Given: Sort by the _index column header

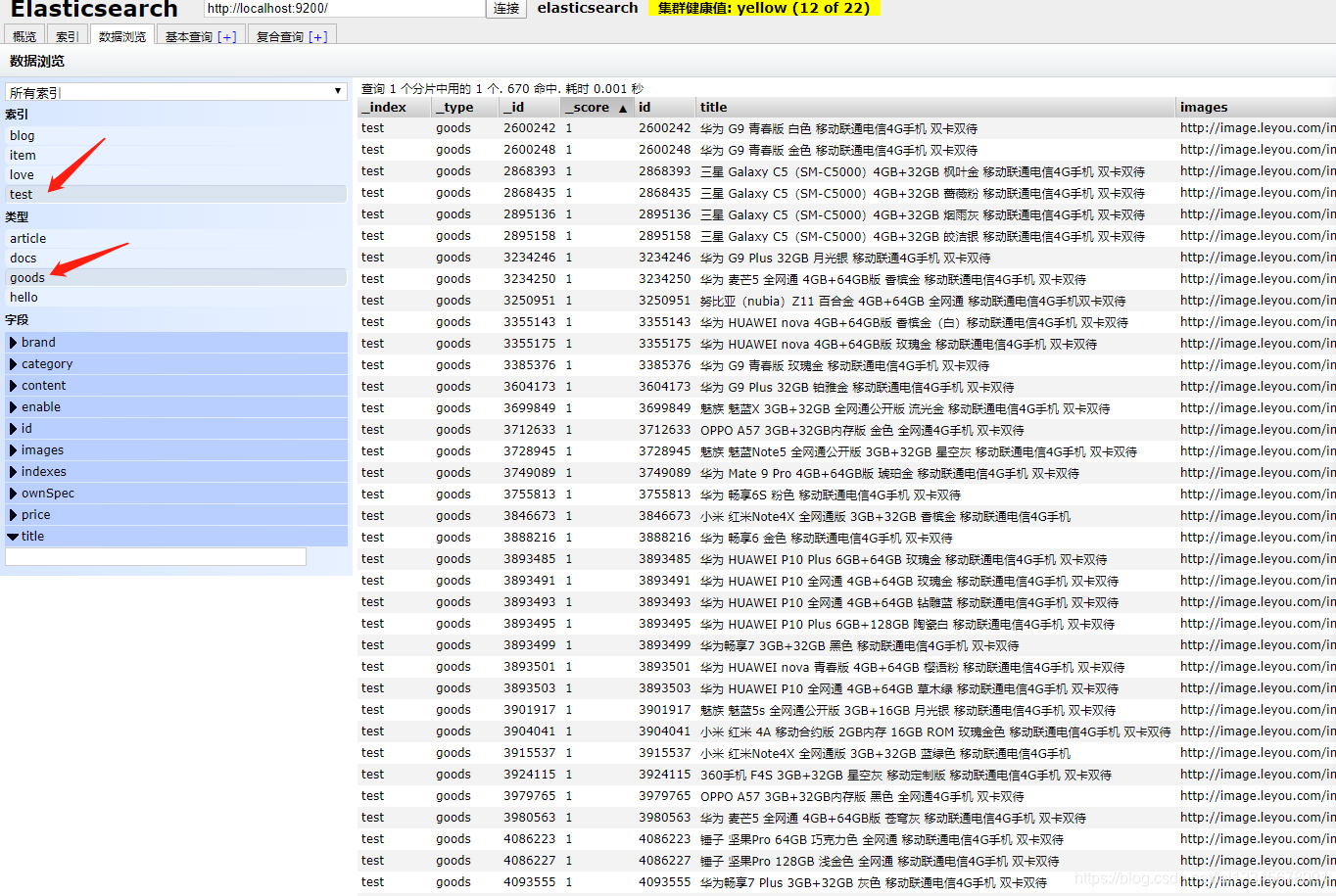Looking at the screenshot, I should click(395, 108).
